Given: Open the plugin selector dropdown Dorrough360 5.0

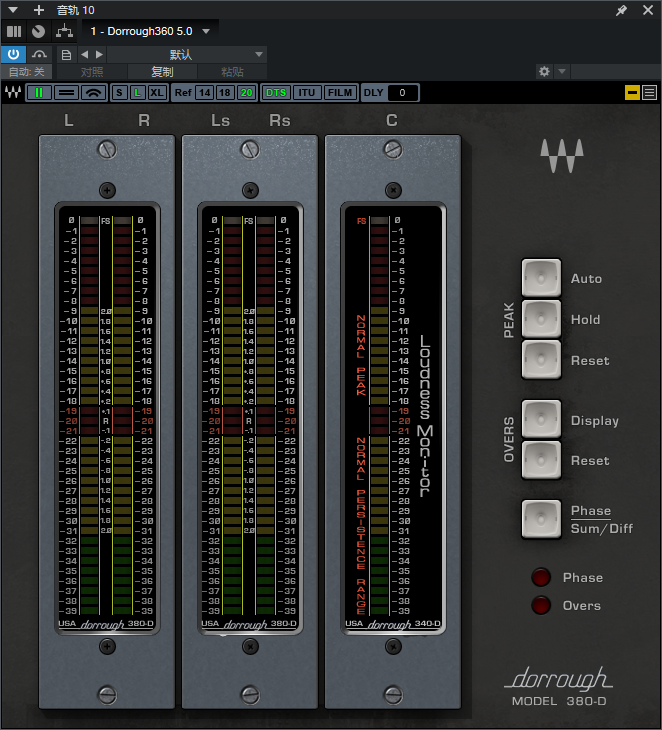Looking at the screenshot, I should coord(150,31).
